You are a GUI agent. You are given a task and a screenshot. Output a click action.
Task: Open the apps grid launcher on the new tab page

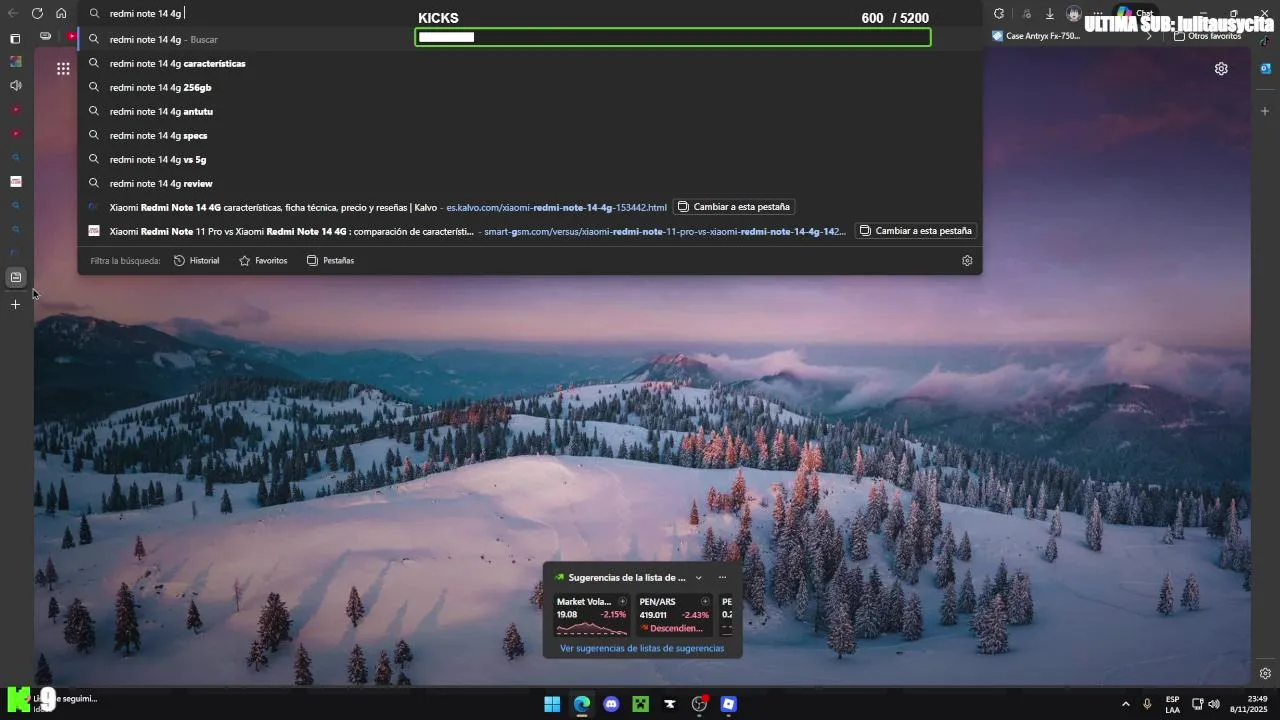click(63, 68)
